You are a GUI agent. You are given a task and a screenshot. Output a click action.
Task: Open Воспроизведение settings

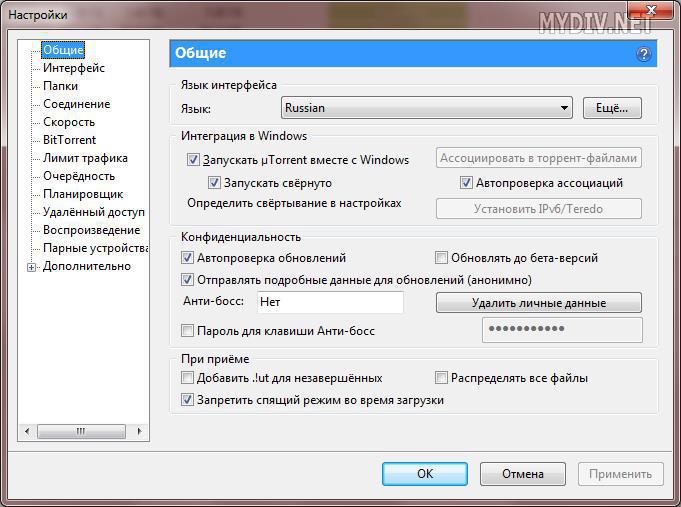coord(92,230)
